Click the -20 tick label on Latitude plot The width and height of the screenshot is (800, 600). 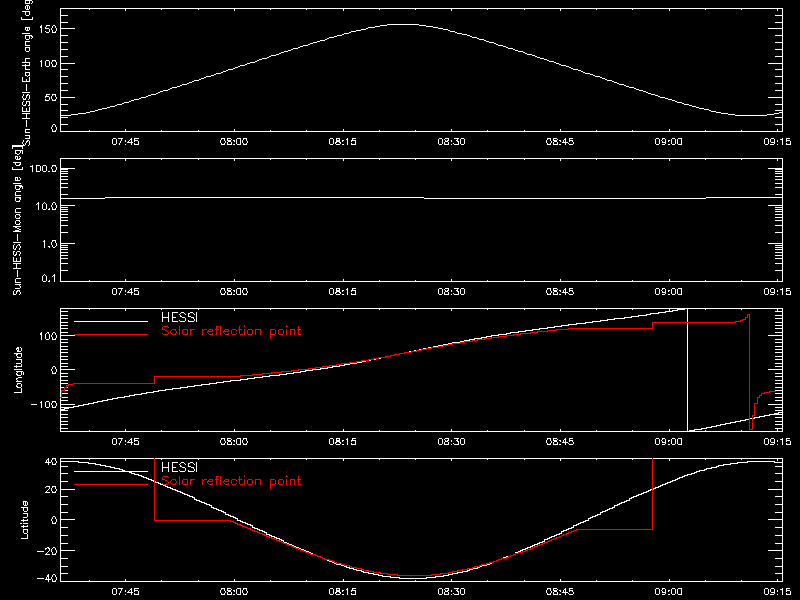click(x=47, y=551)
